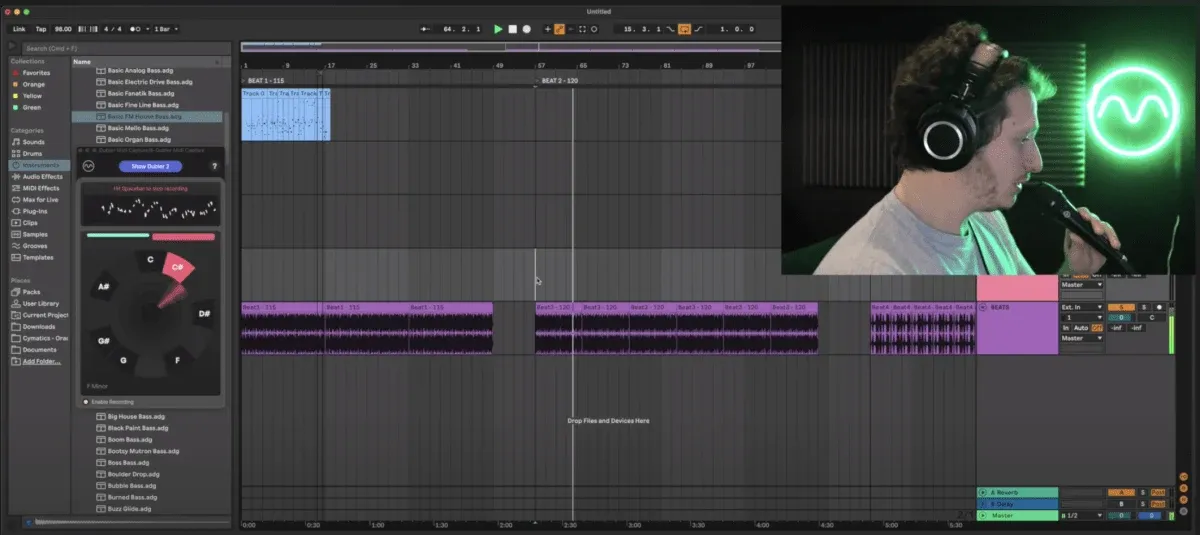Open Current Project in Places

point(42,315)
